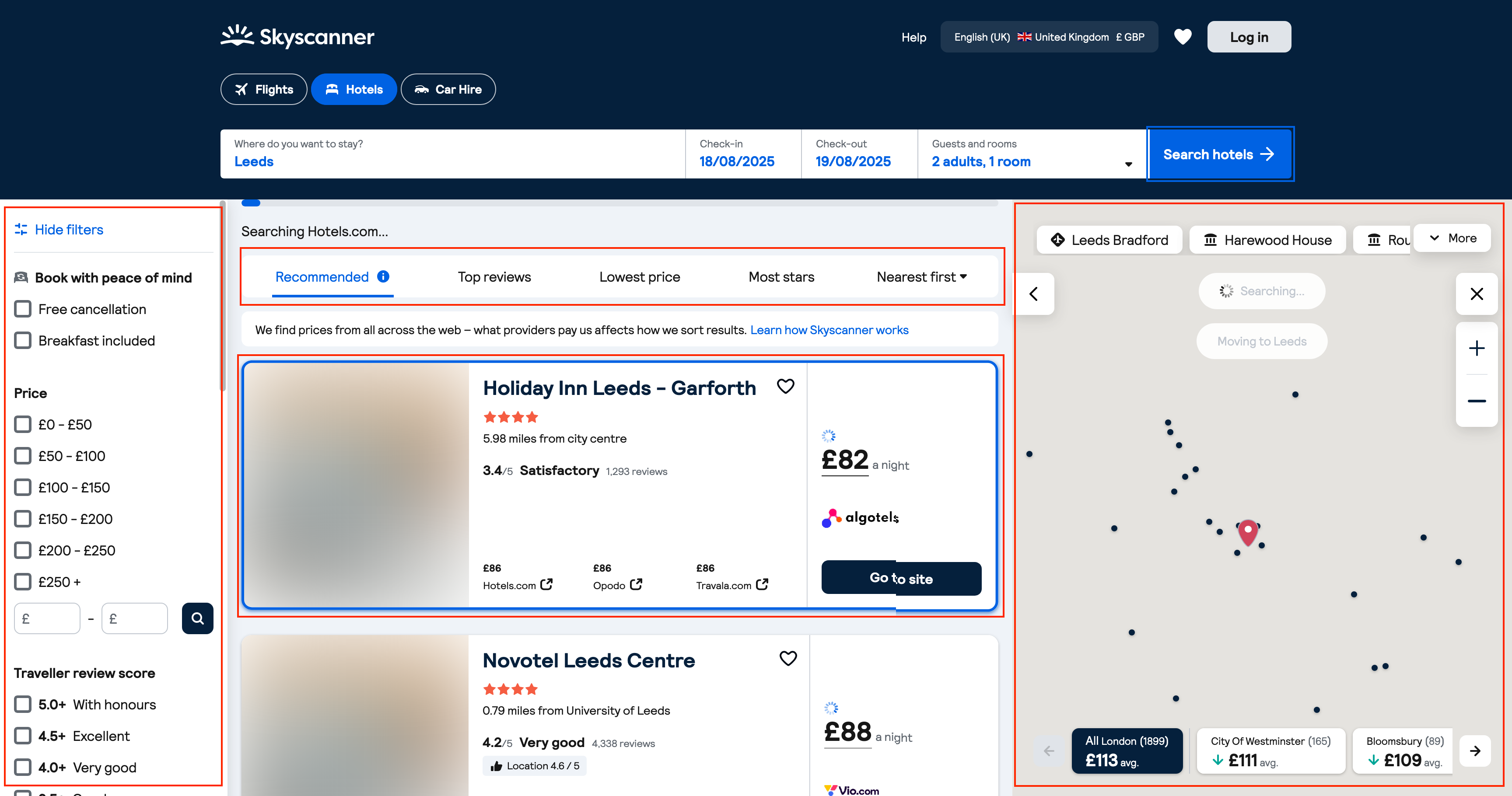The width and height of the screenshot is (1512, 796).
Task: Click maximum price input field
Action: click(134, 618)
